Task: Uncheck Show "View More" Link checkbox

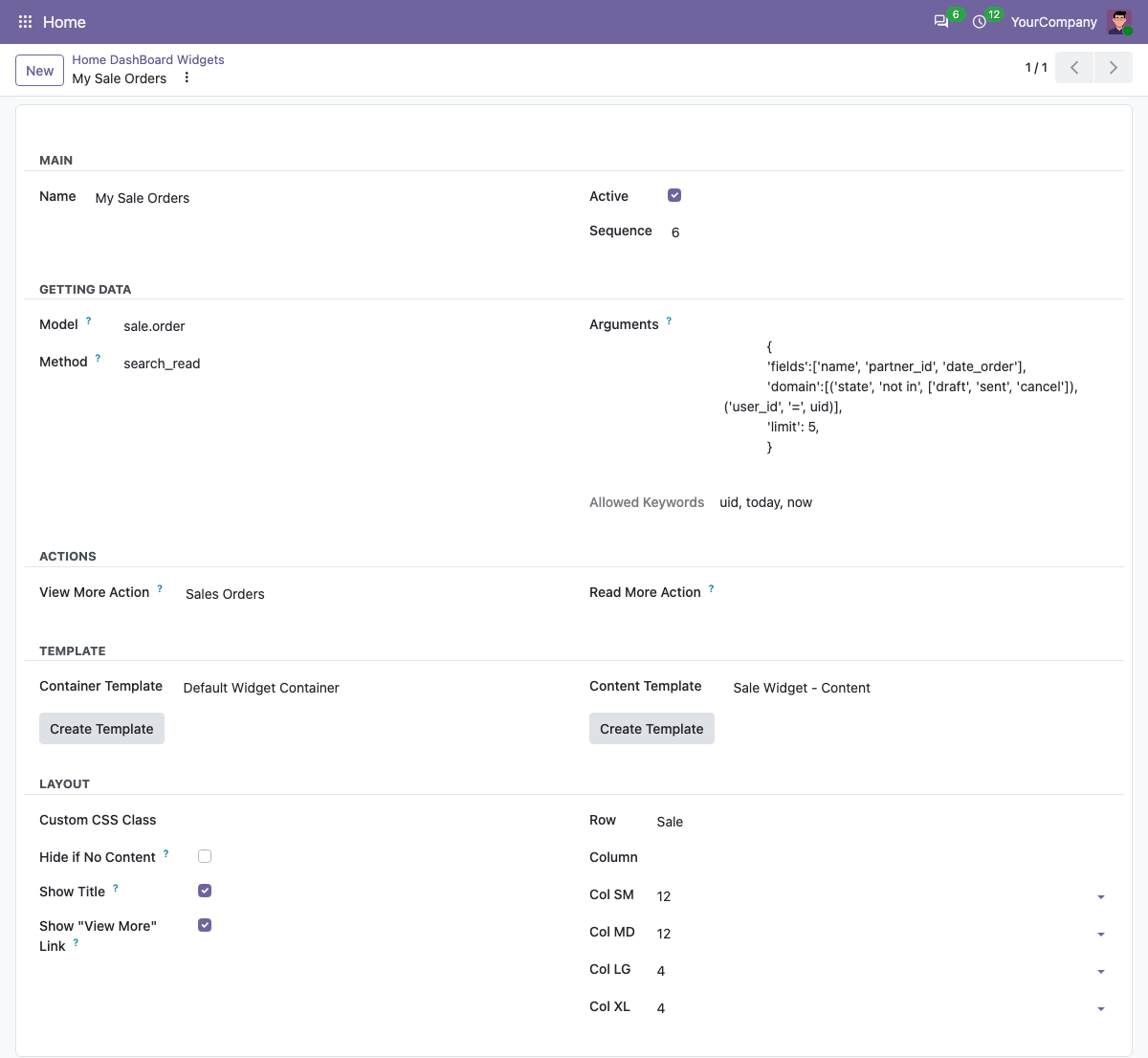Action: tap(205, 925)
